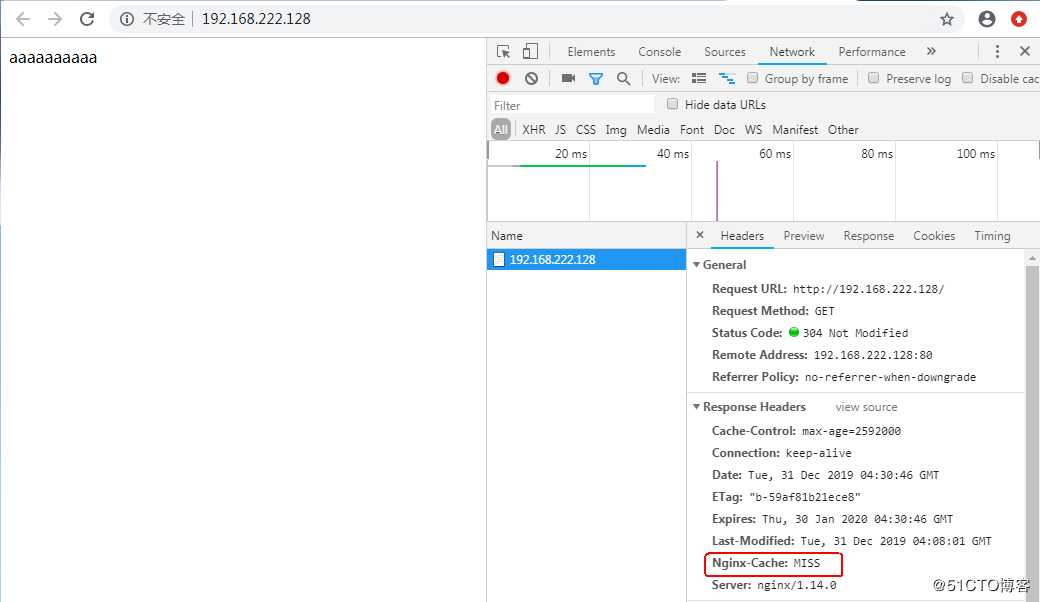Click the 304 Not Modified status
Screen dimensions: 1040x602
pyautogui.click(x=855, y=333)
